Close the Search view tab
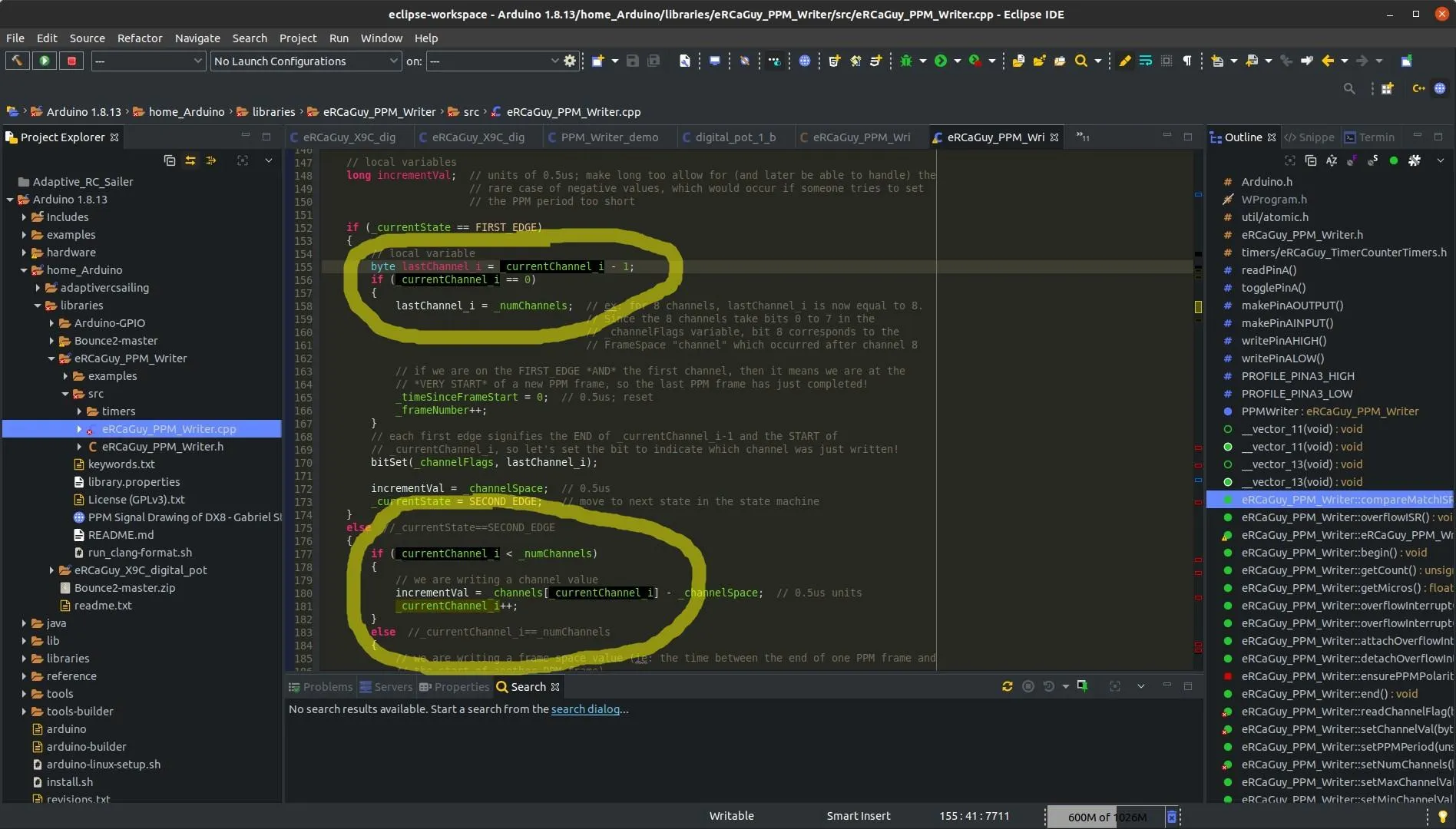Screen dimensions: 1456x829 click(555, 687)
